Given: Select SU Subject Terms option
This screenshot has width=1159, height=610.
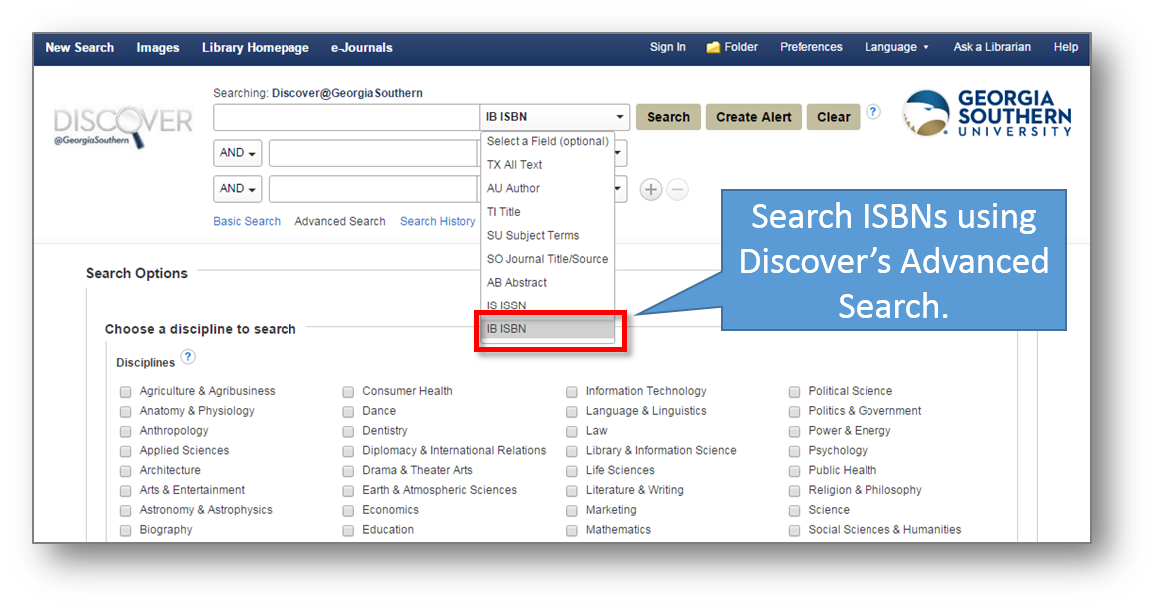Looking at the screenshot, I should point(548,236).
